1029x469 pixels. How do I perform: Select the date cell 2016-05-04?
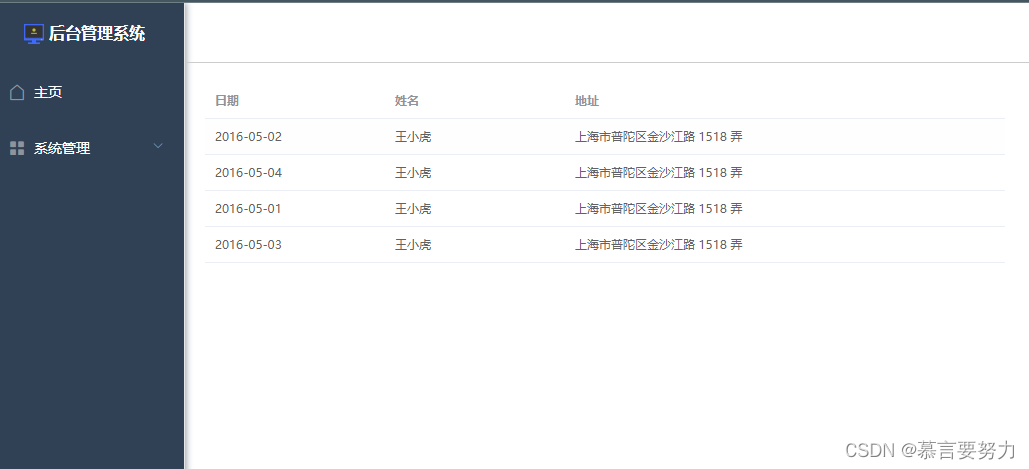coord(248,173)
